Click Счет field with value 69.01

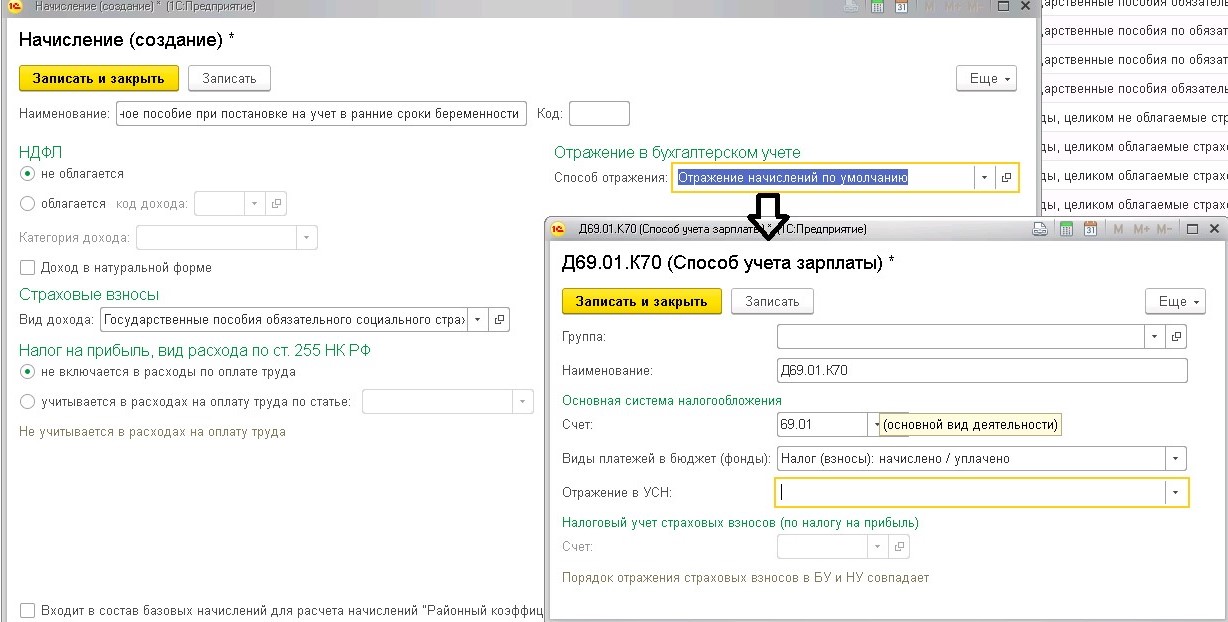821,425
